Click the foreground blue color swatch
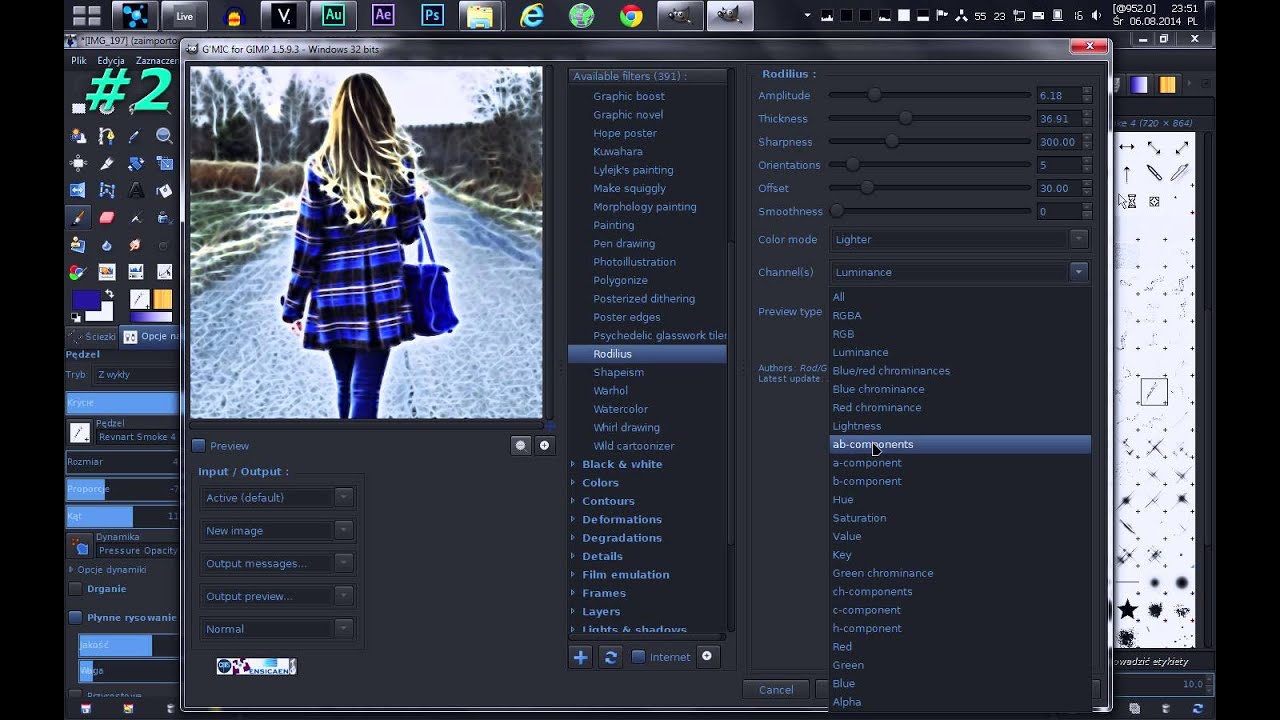 point(85,300)
